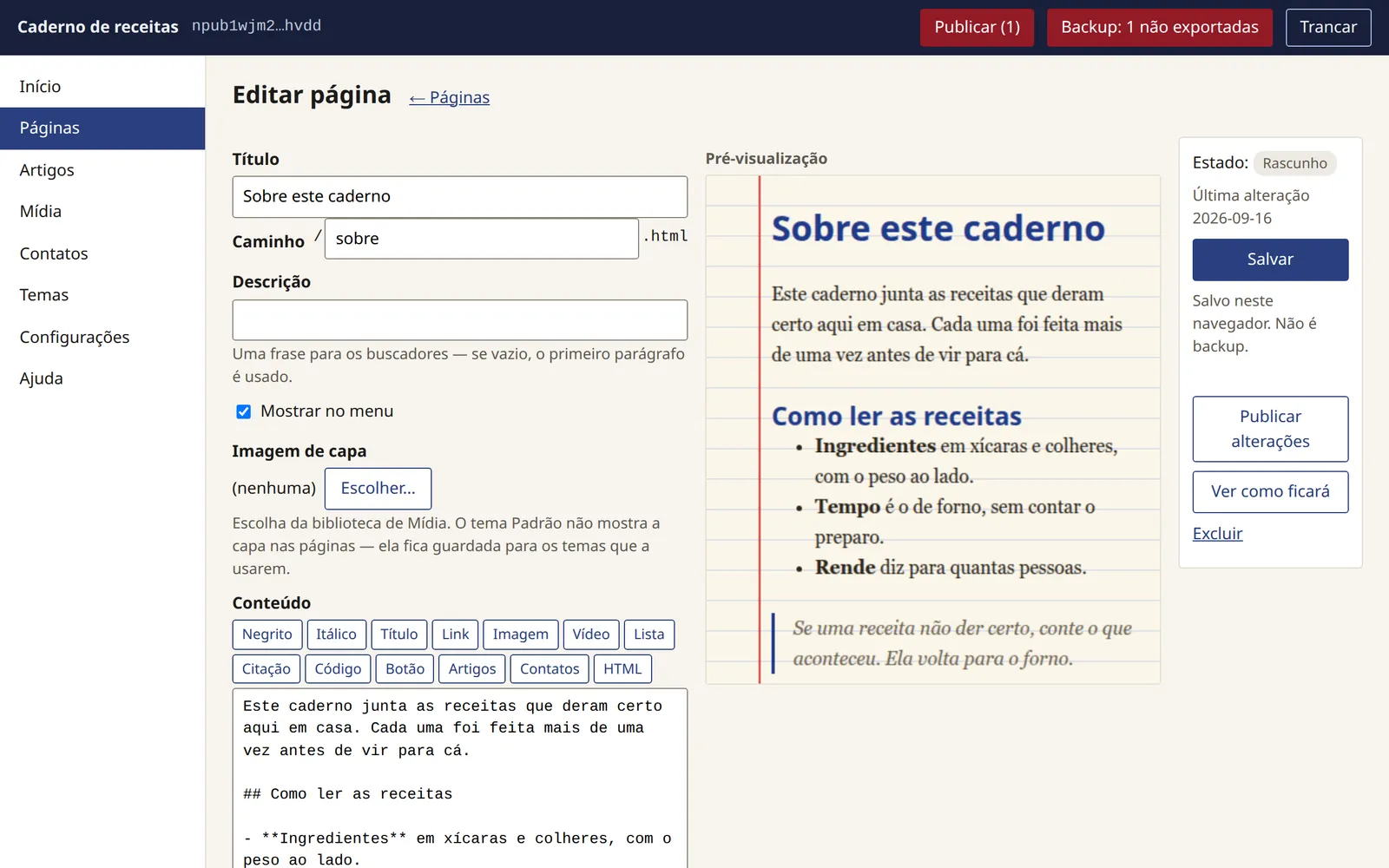Insert a Botão element
1389x868 pixels.
pos(405,669)
